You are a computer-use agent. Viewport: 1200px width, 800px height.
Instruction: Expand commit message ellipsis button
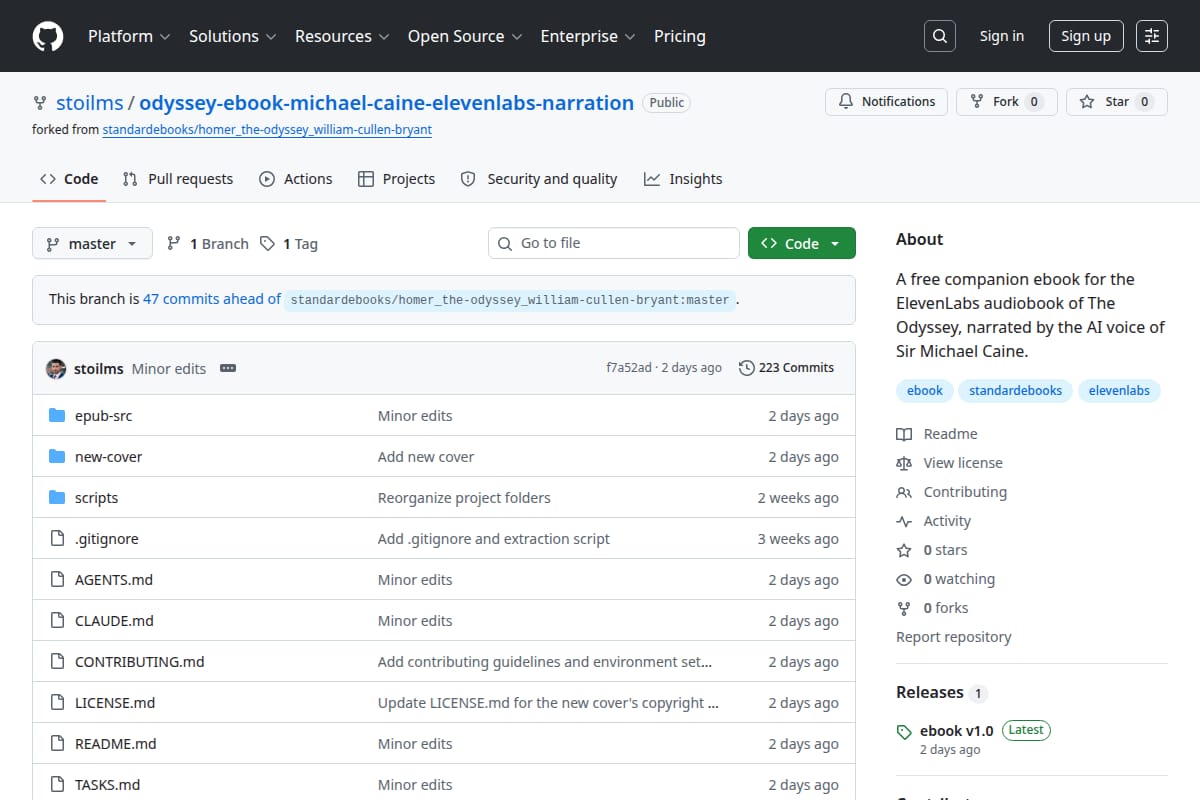pos(228,368)
